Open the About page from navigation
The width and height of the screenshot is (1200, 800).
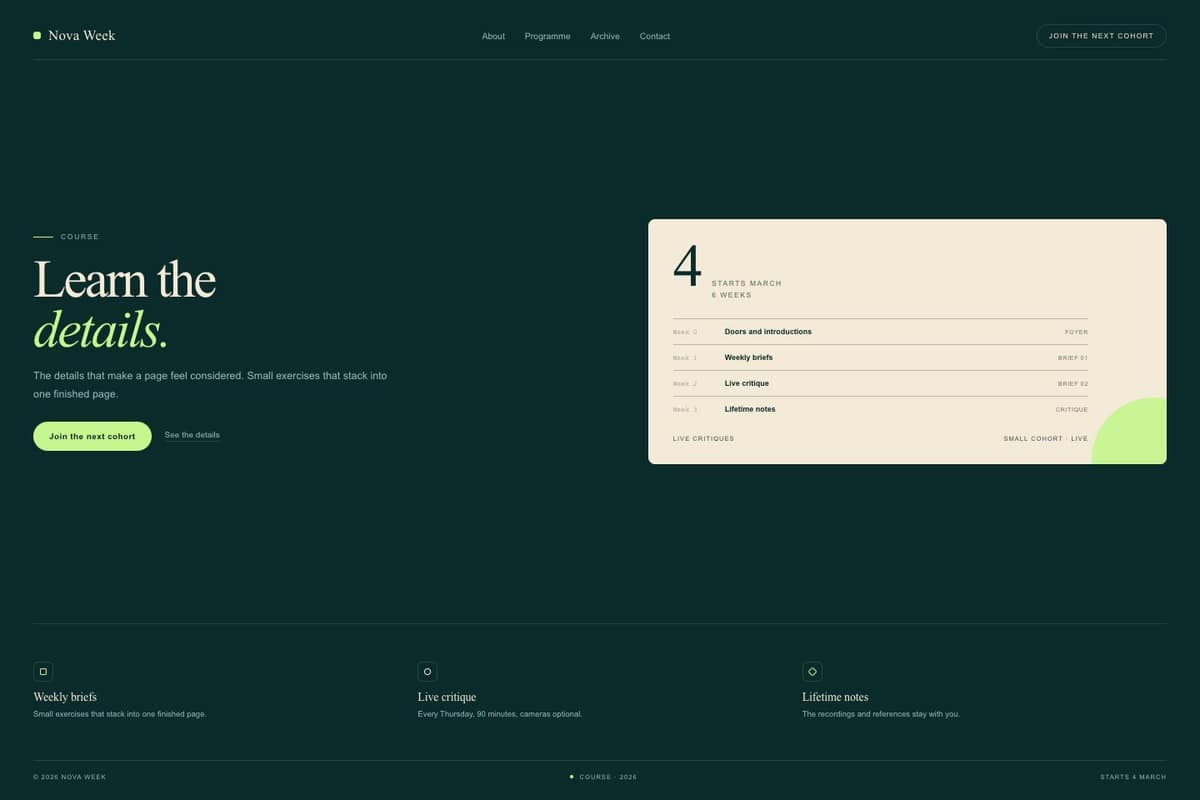493,36
